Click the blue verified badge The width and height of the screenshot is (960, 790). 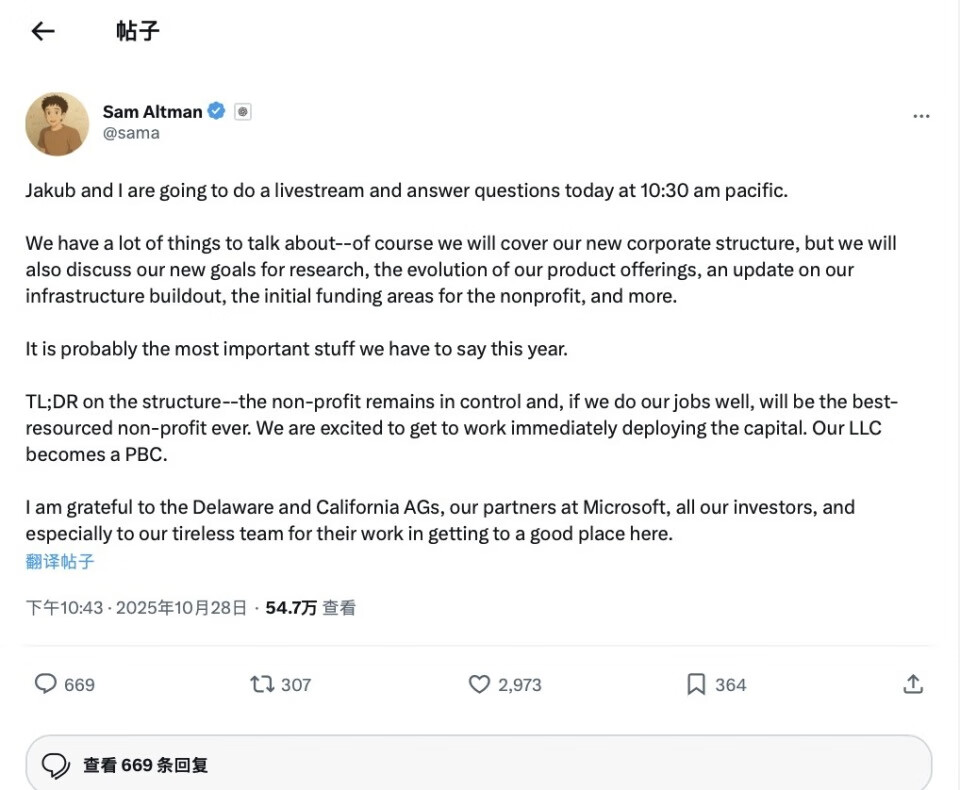[217, 111]
